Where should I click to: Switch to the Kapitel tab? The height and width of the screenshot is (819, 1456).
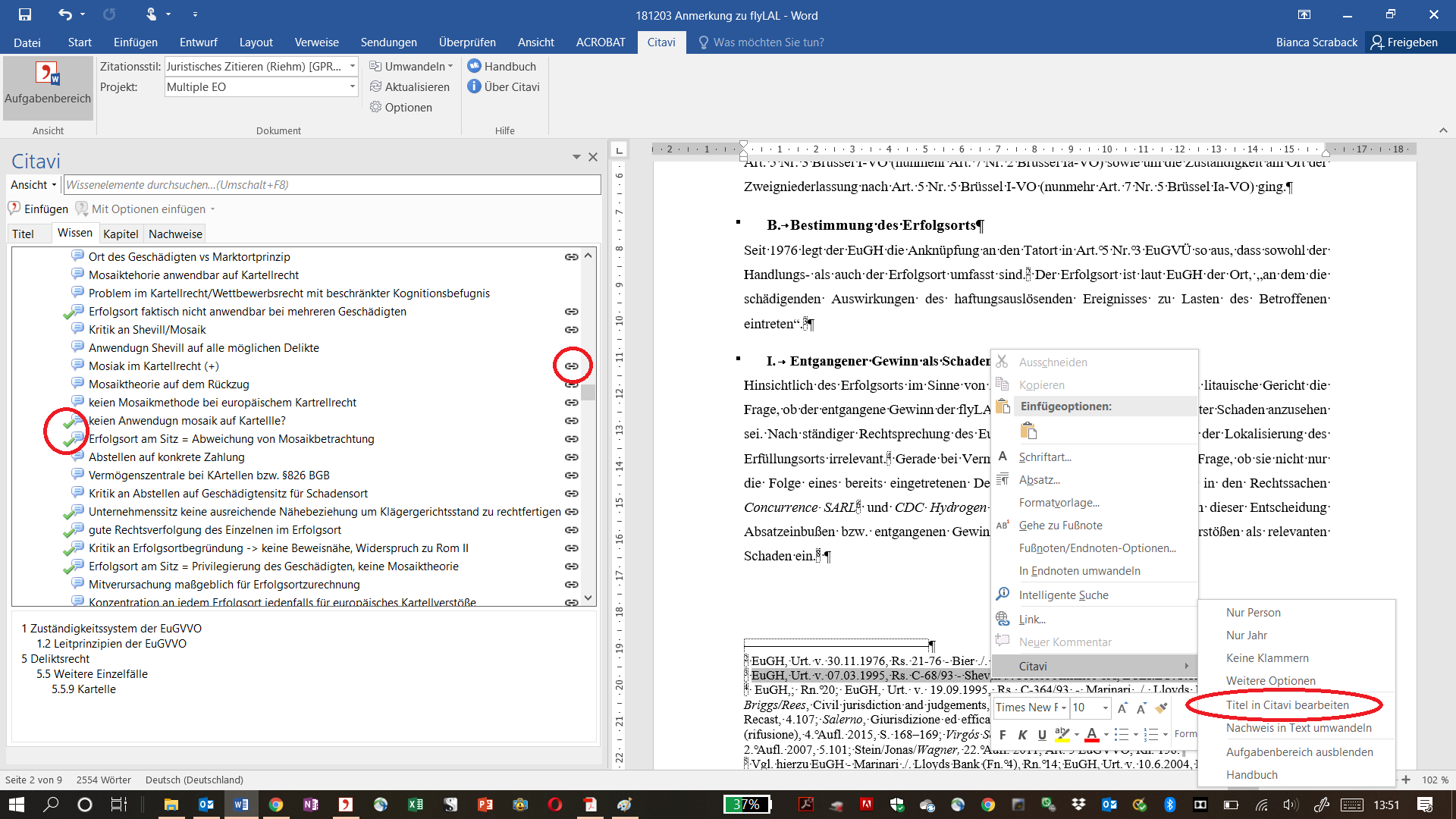tap(121, 234)
